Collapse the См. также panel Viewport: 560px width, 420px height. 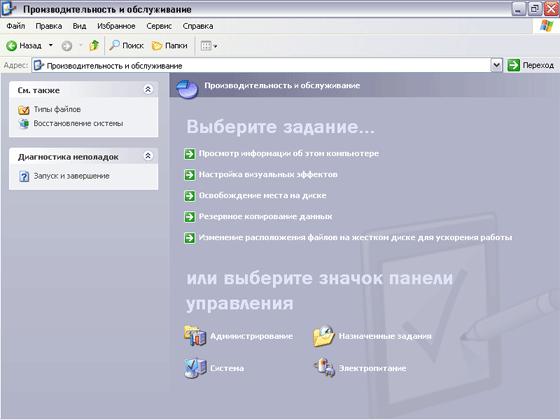148,89
